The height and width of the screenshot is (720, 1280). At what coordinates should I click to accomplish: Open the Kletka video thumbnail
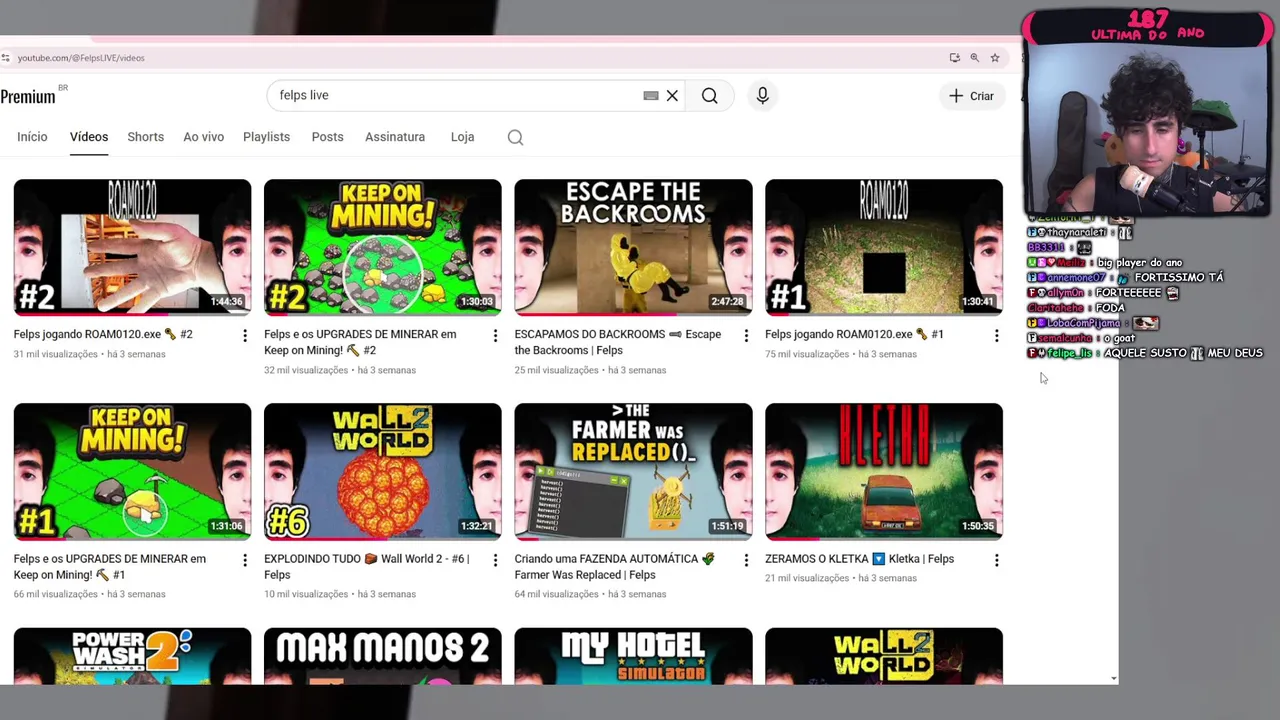click(x=884, y=471)
